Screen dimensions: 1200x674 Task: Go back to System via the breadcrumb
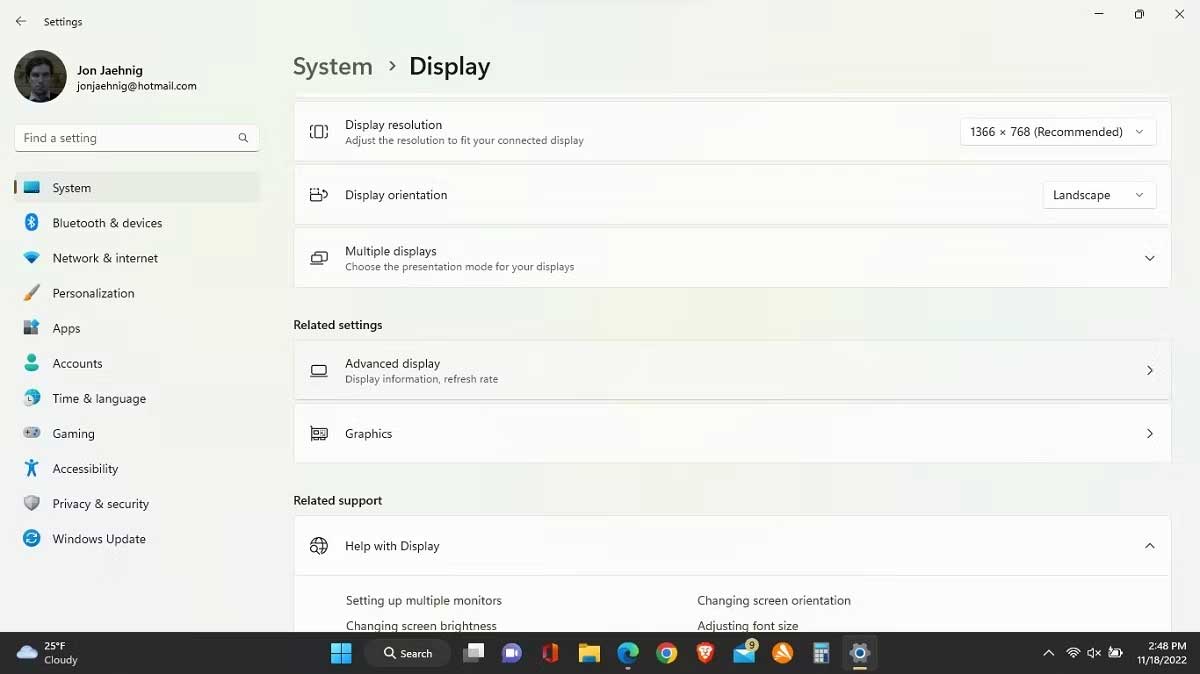click(333, 66)
